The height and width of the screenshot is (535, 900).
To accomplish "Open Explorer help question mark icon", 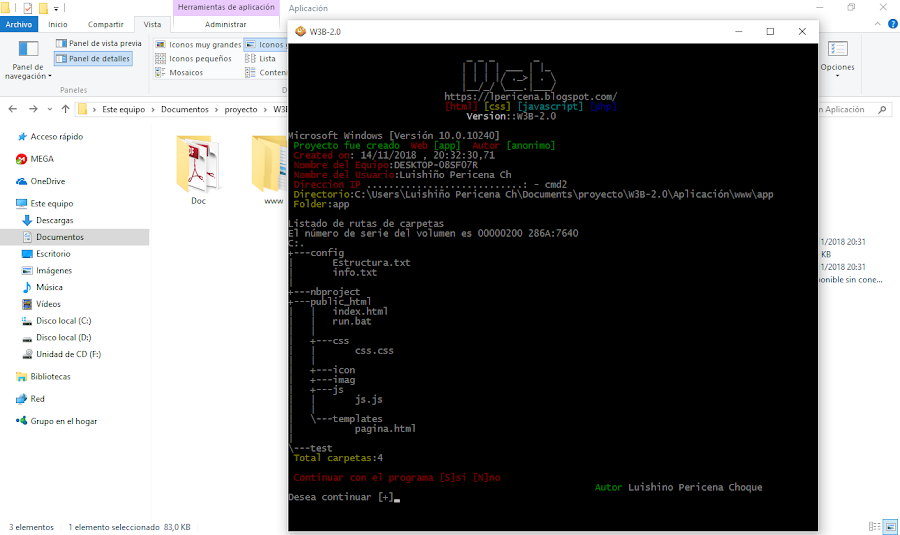I will tap(893, 24).
